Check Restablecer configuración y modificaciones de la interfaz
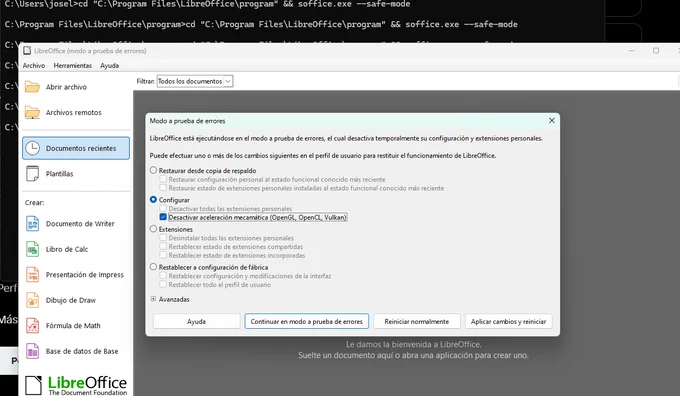680x396 pixels. (163, 276)
